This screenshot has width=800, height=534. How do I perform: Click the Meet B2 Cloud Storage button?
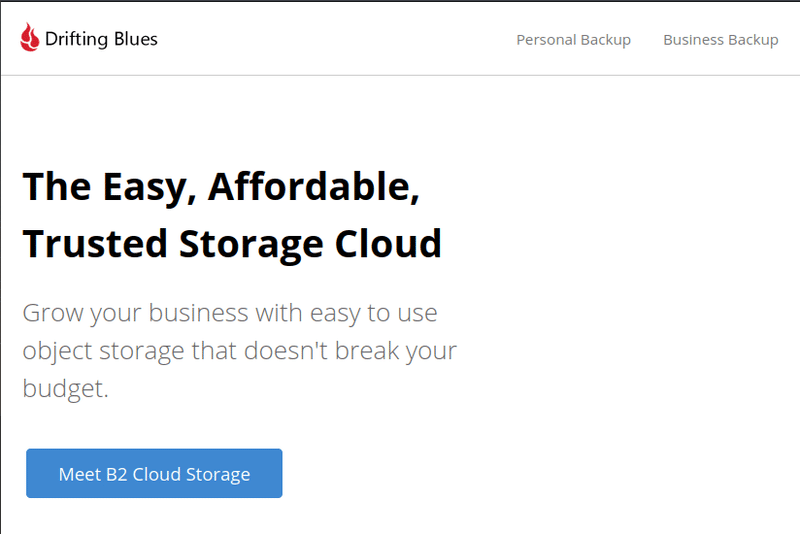coord(154,473)
